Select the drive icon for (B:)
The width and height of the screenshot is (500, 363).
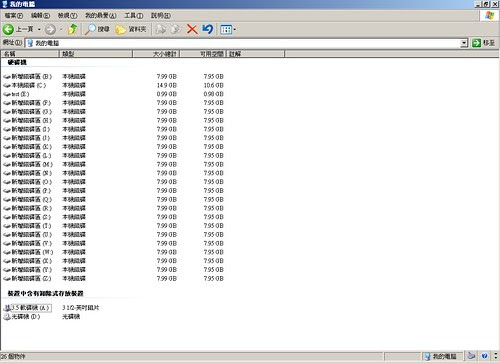[7, 77]
